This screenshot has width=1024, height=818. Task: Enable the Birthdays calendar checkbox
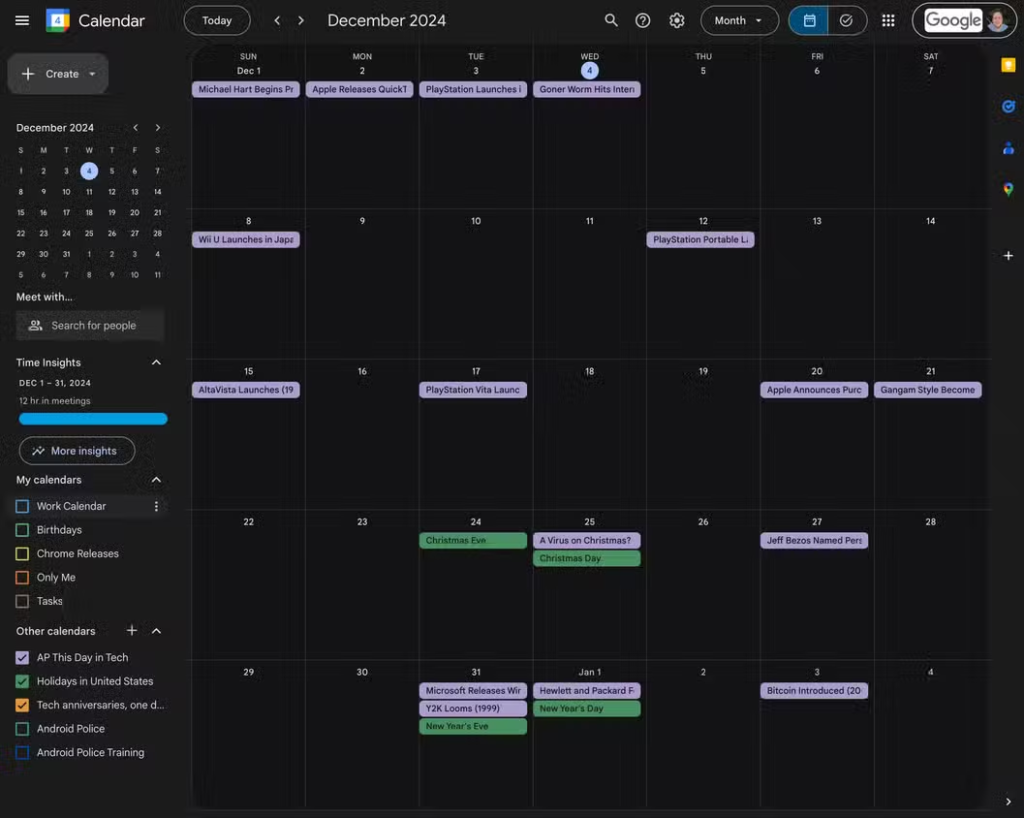click(23, 530)
